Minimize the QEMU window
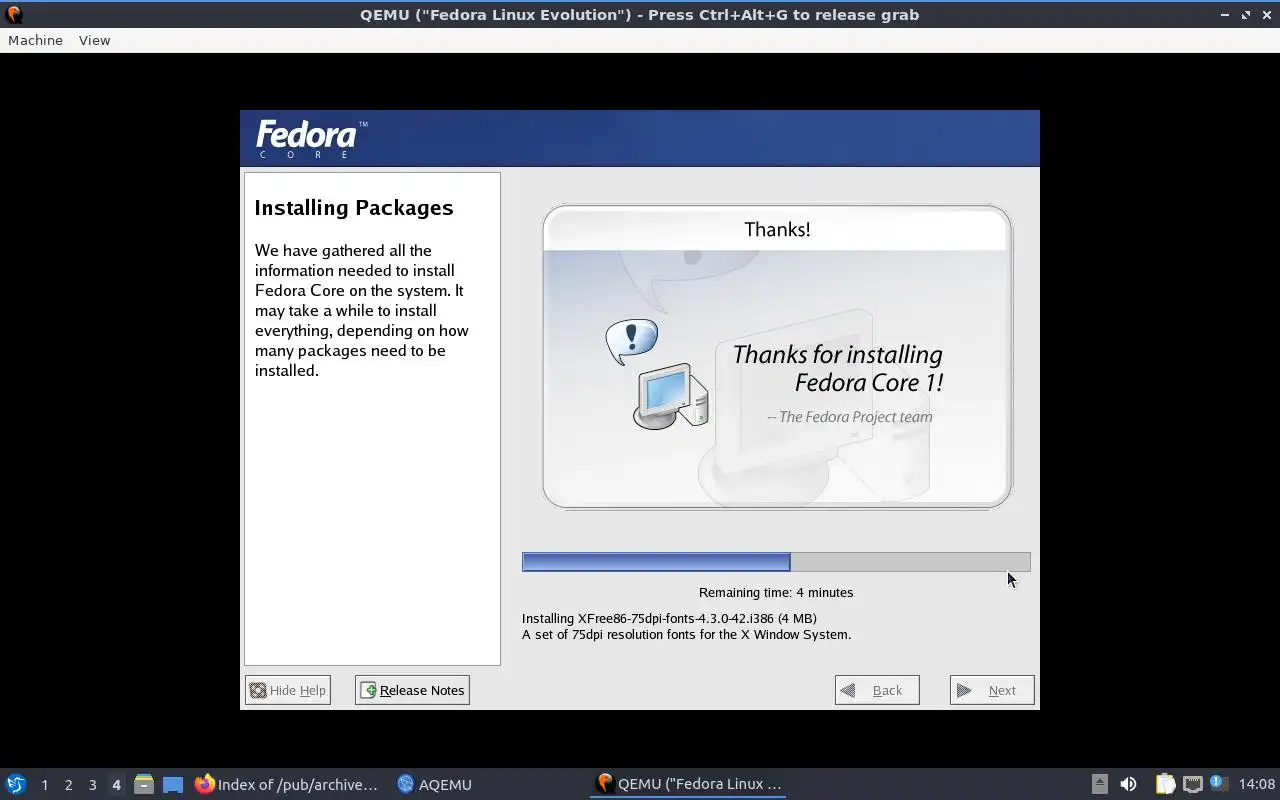The height and width of the screenshot is (800, 1280). point(1226,15)
